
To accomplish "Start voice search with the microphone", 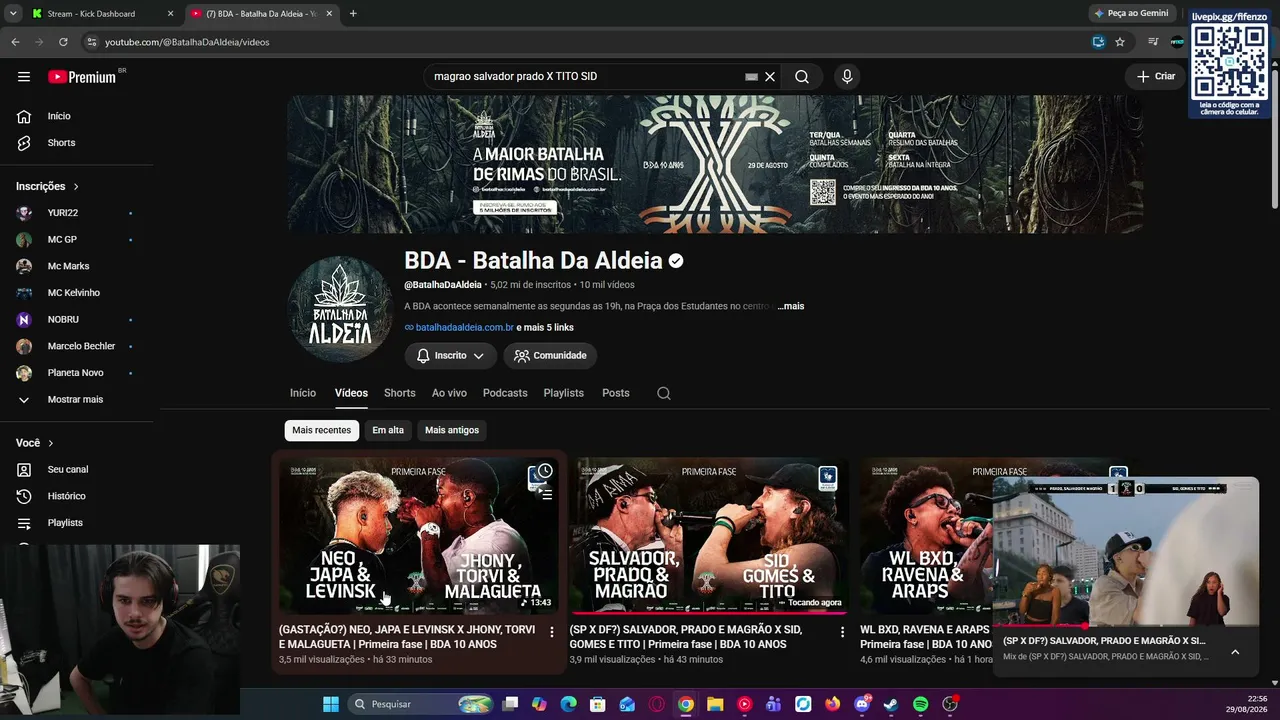I will [847, 77].
